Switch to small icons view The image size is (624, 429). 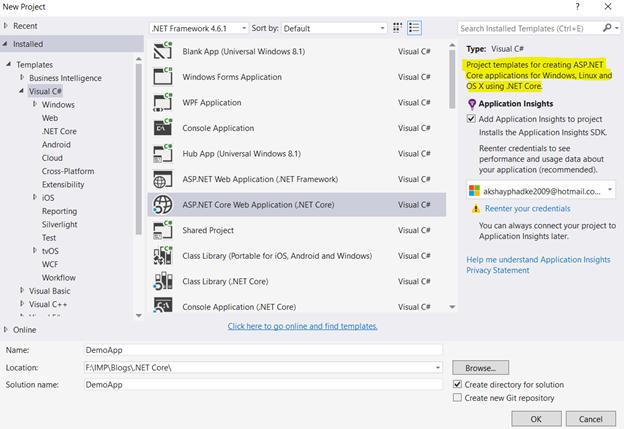[397, 28]
